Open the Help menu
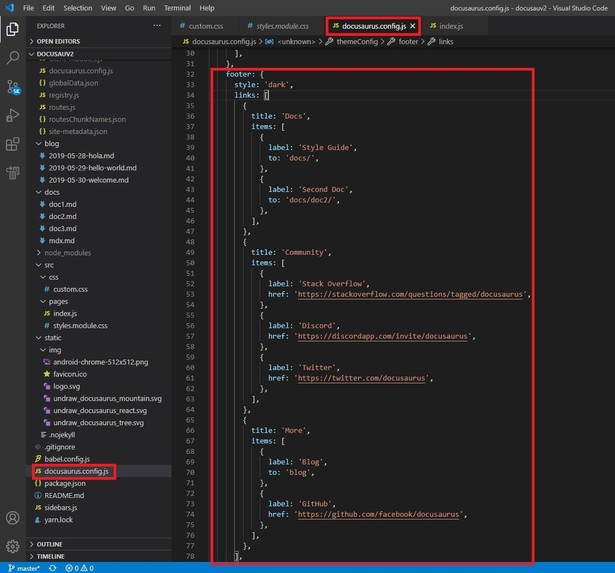The height and width of the screenshot is (573, 615). [207, 8]
